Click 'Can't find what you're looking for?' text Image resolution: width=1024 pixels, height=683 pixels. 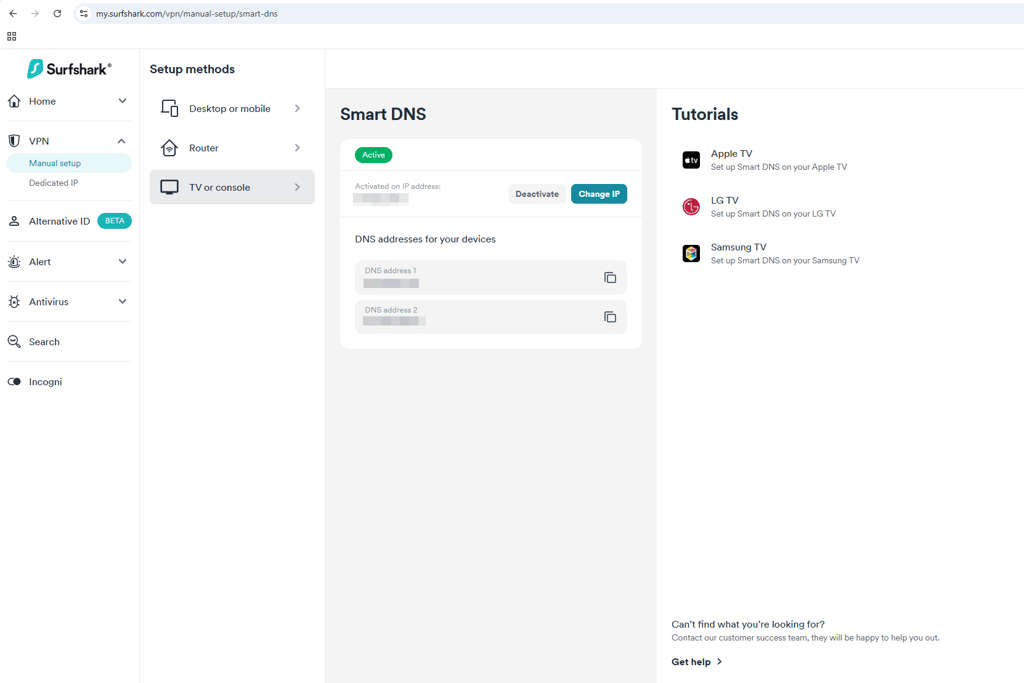click(748, 624)
